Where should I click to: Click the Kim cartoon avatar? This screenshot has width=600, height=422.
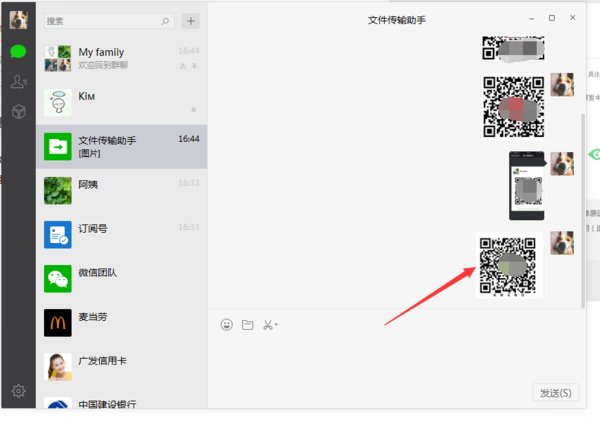58,102
